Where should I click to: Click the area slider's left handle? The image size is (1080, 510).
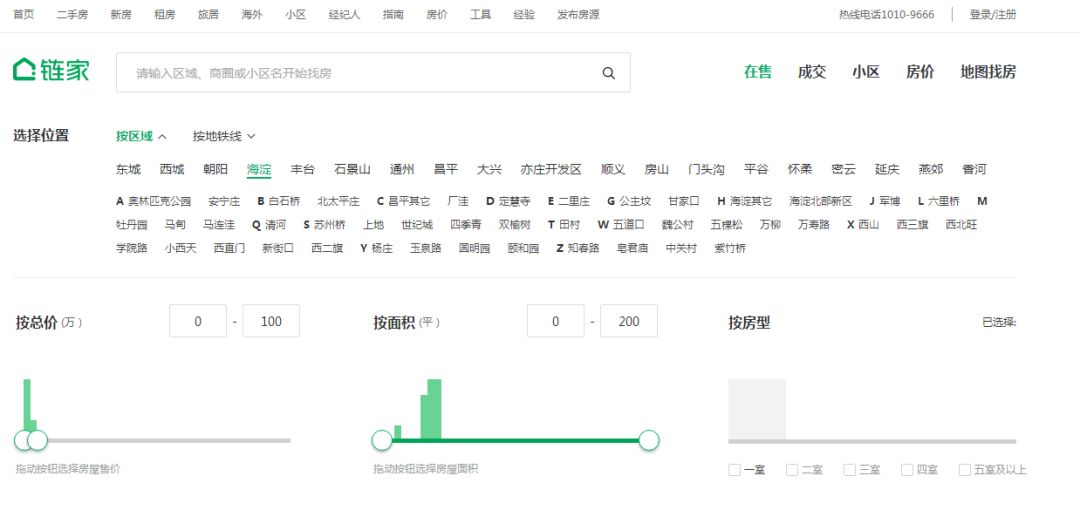[x=382, y=440]
